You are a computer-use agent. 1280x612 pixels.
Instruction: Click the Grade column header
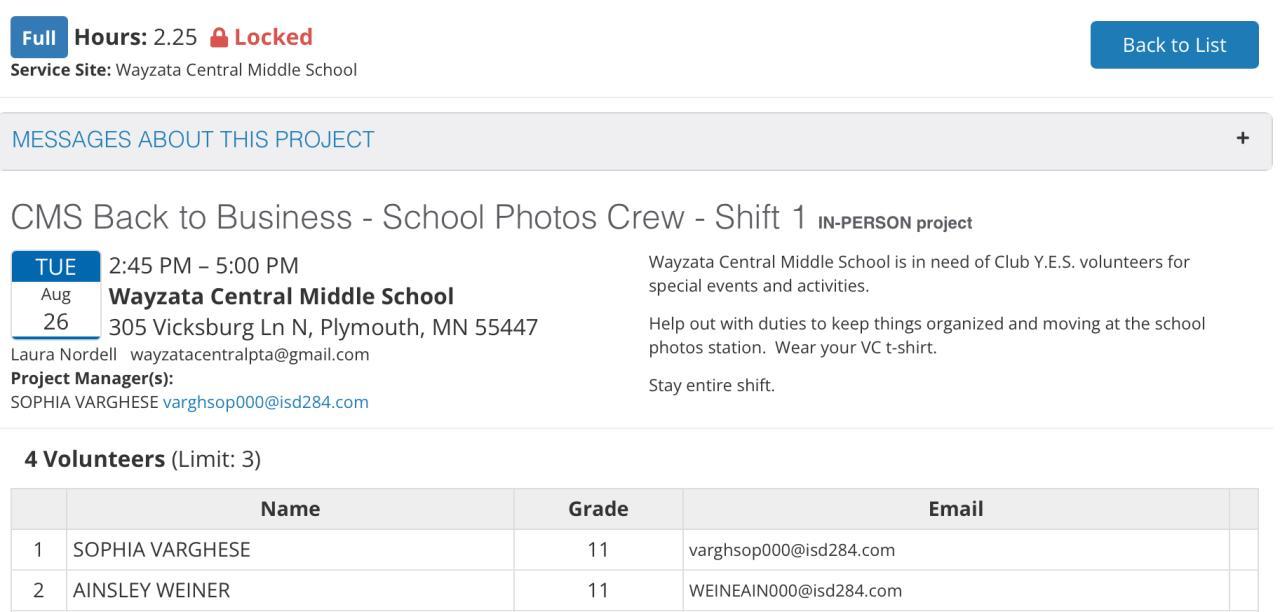tap(598, 509)
